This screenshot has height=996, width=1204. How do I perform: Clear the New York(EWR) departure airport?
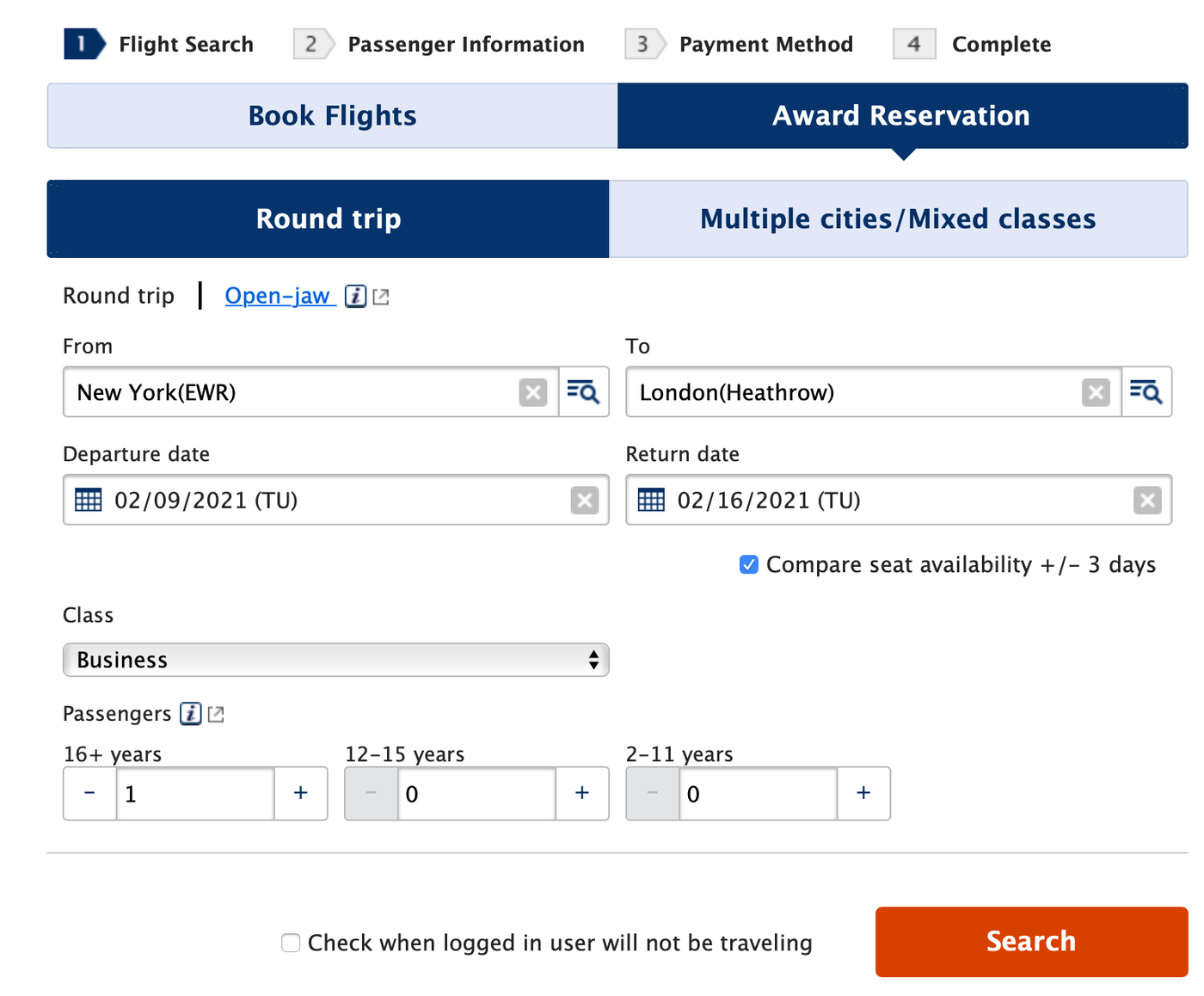(x=533, y=392)
